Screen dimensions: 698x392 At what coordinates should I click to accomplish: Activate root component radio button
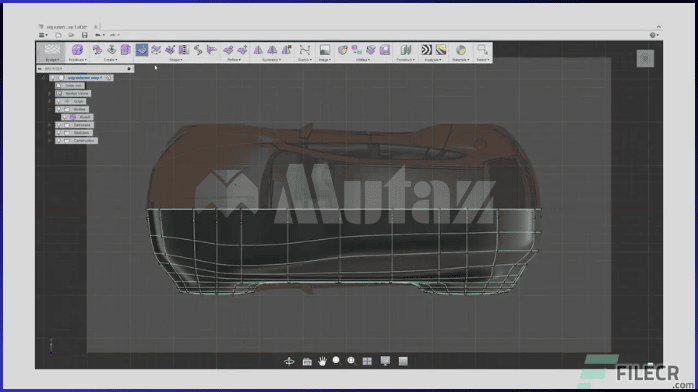(109, 78)
